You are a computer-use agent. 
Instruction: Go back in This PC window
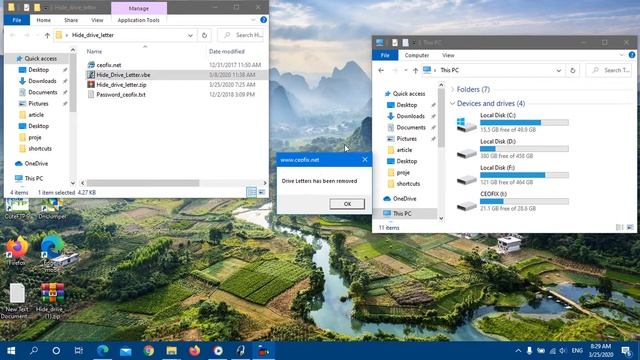pyautogui.click(x=381, y=71)
